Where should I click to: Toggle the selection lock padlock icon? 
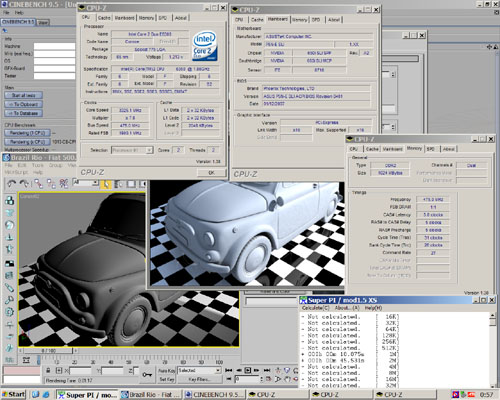point(48,371)
